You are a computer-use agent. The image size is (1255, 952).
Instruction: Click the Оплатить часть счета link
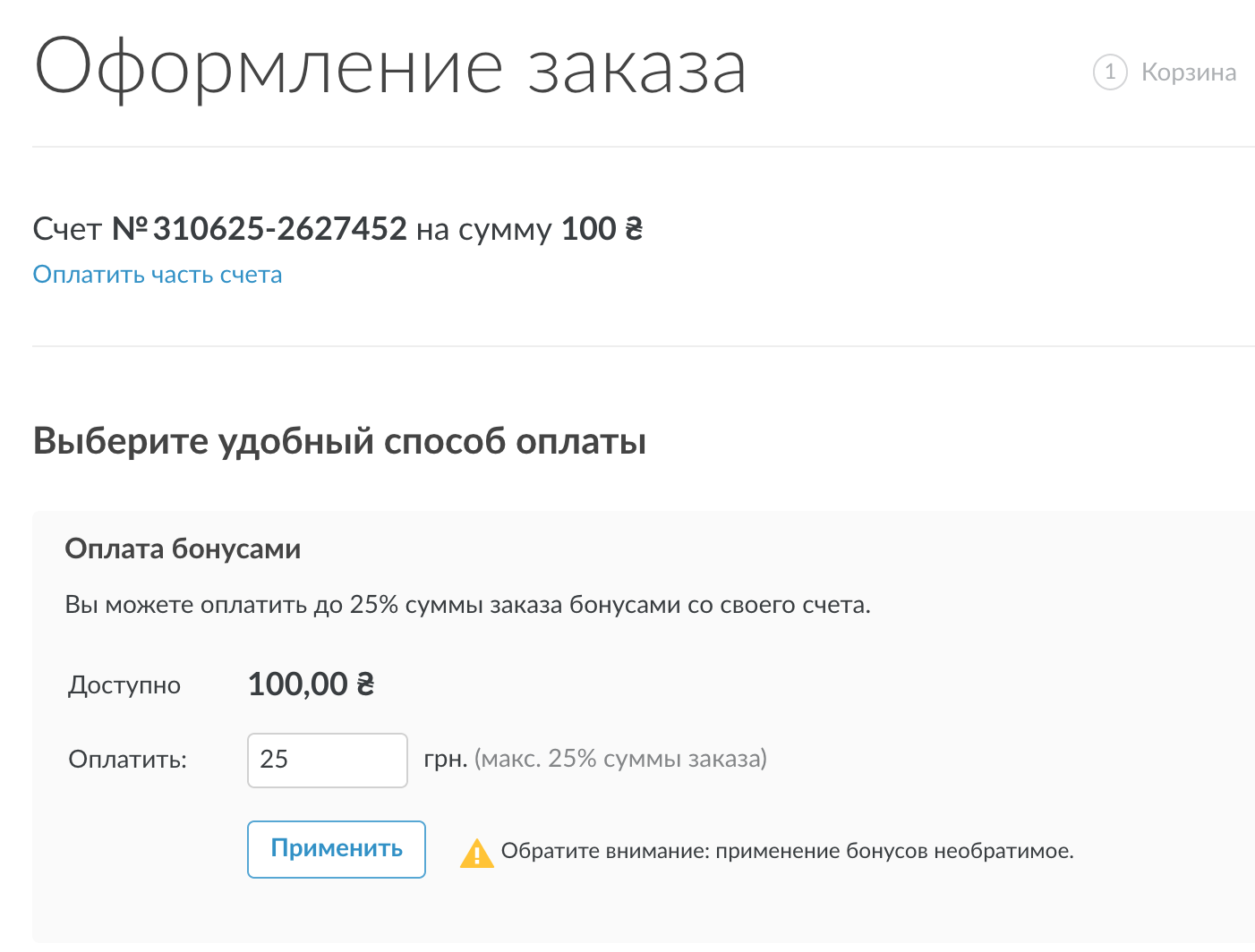click(158, 275)
